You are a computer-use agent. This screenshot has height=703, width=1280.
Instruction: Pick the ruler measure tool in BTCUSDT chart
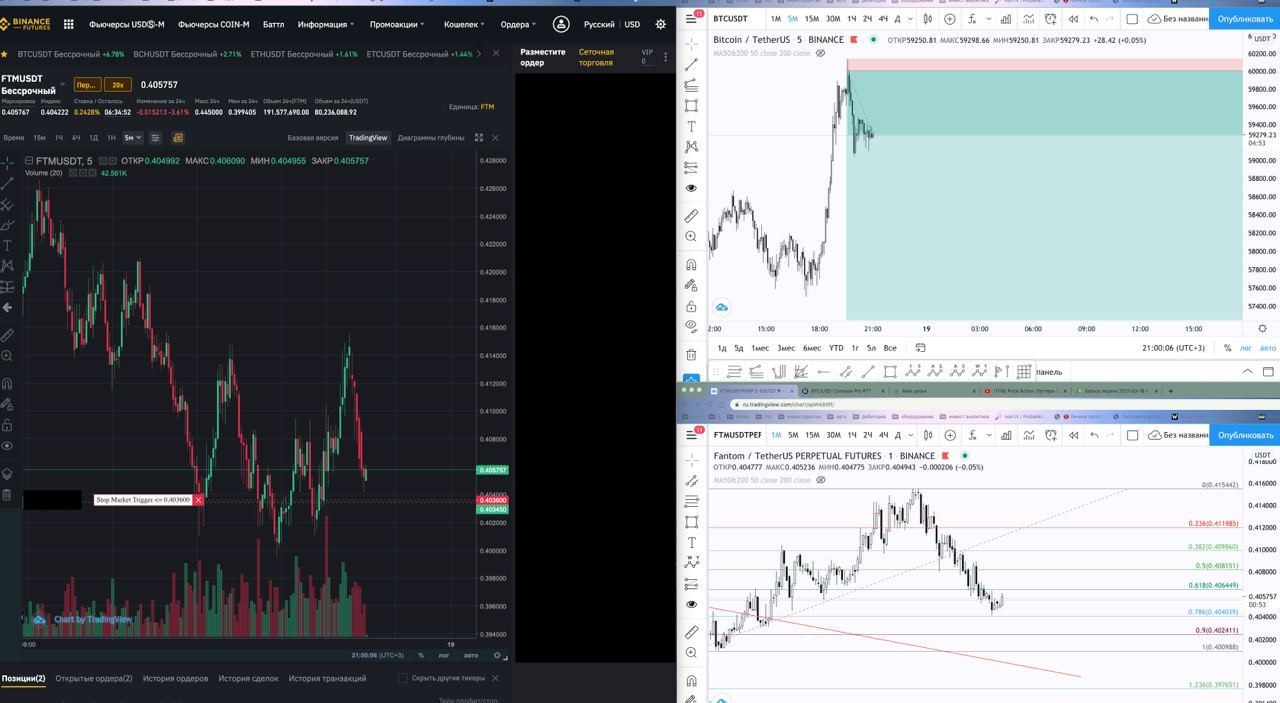[691, 216]
